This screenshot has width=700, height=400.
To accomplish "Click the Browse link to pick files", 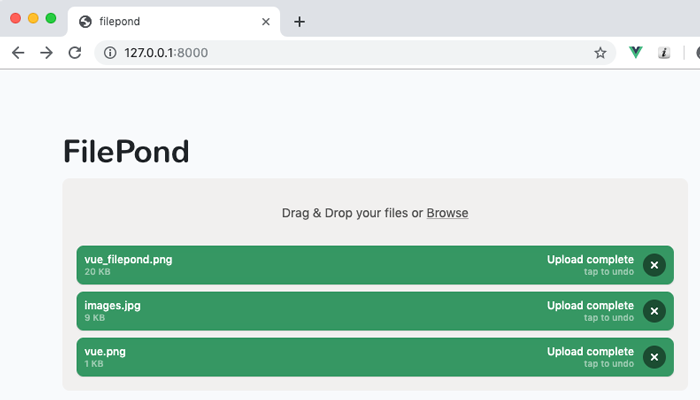I will (x=447, y=213).
